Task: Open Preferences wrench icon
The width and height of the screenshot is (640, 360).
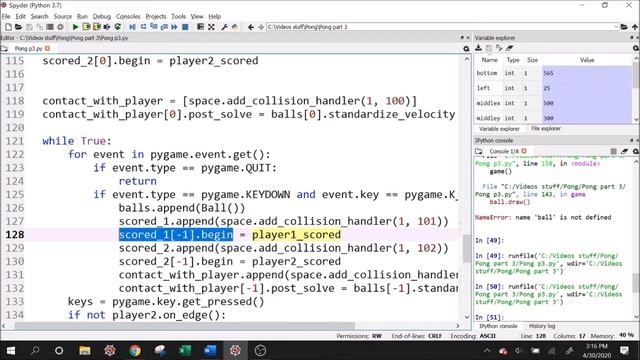Action: pos(224,27)
